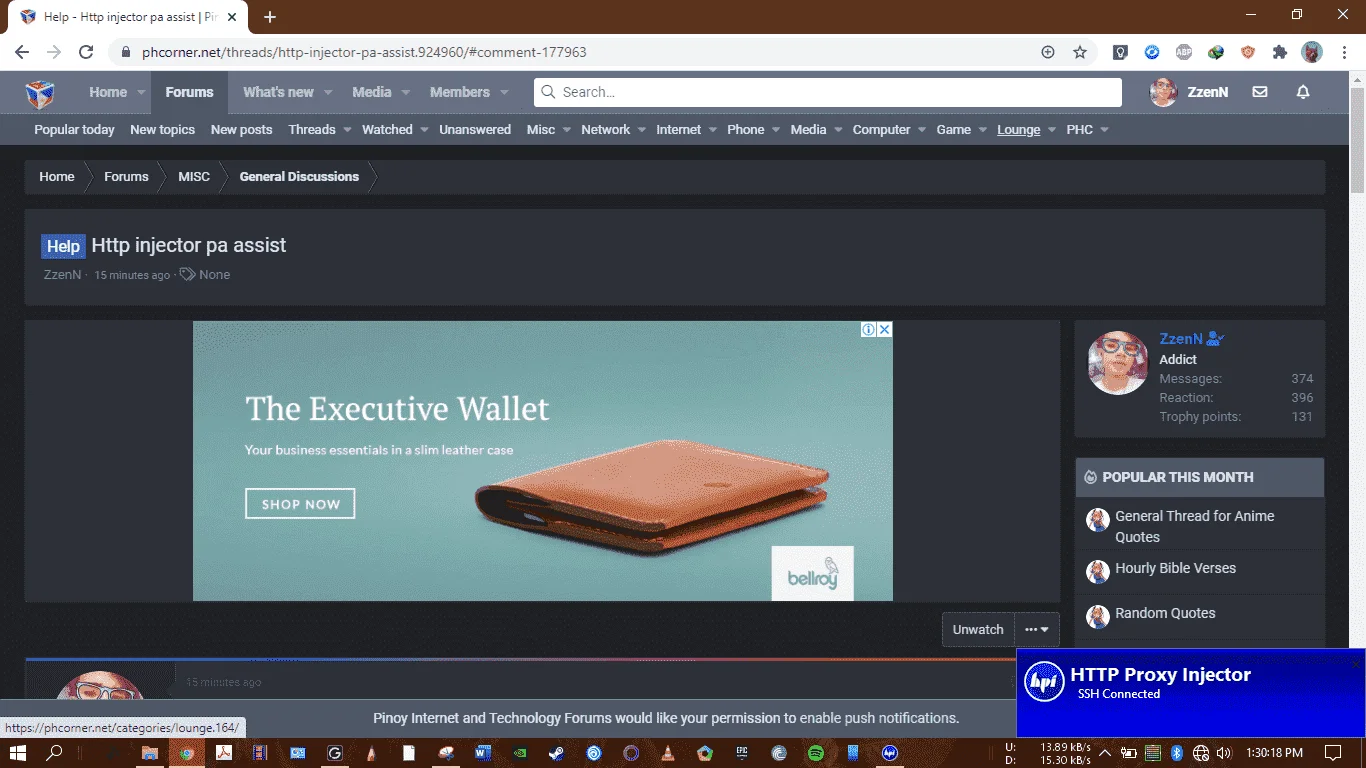
Task: Open Spotify from the taskbar
Action: coord(815,753)
